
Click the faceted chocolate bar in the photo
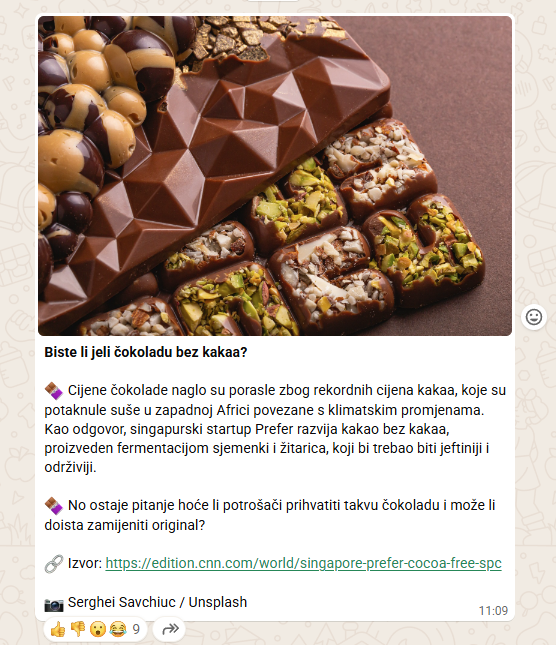(214, 156)
